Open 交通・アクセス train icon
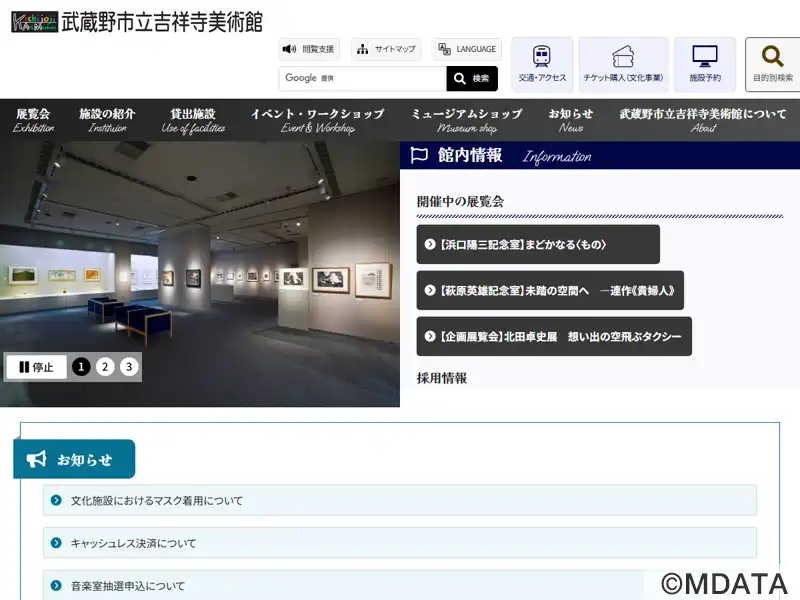 point(542,64)
